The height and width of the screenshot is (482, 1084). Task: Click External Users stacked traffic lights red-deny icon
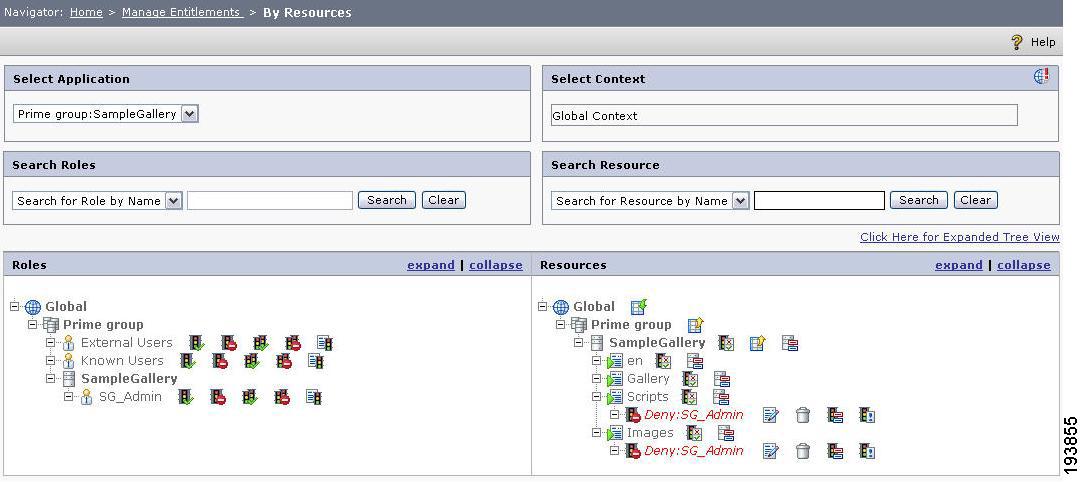pos(292,342)
